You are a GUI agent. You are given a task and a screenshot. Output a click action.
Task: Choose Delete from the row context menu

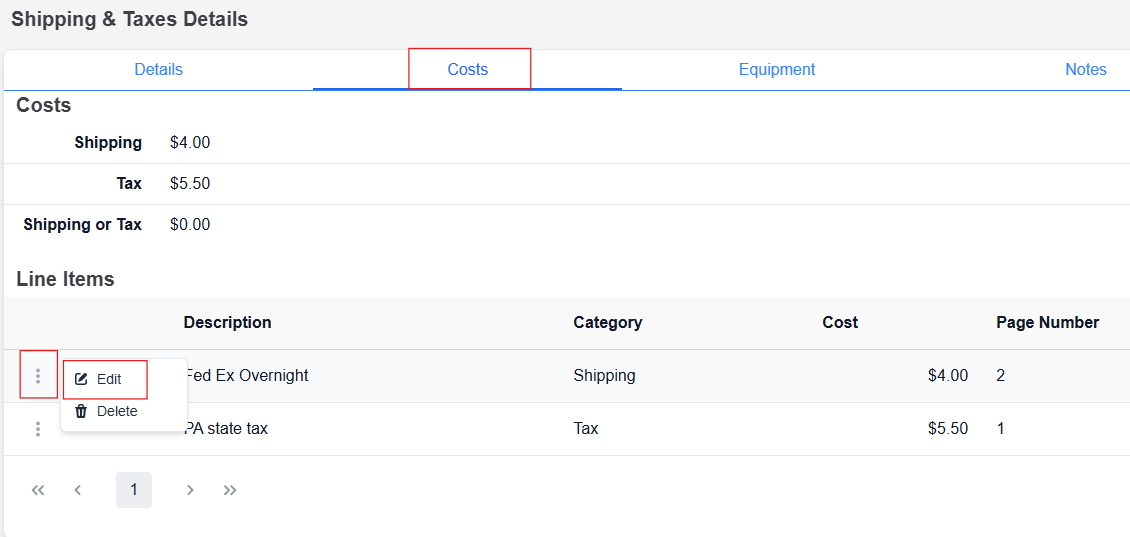click(x=107, y=411)
